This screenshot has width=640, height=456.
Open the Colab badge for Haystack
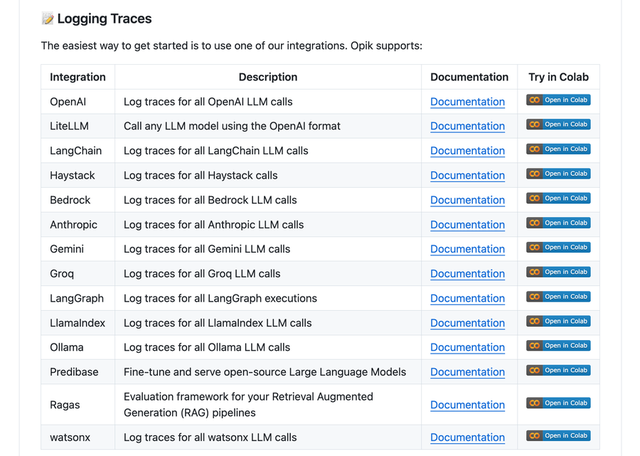coord(558,174)
